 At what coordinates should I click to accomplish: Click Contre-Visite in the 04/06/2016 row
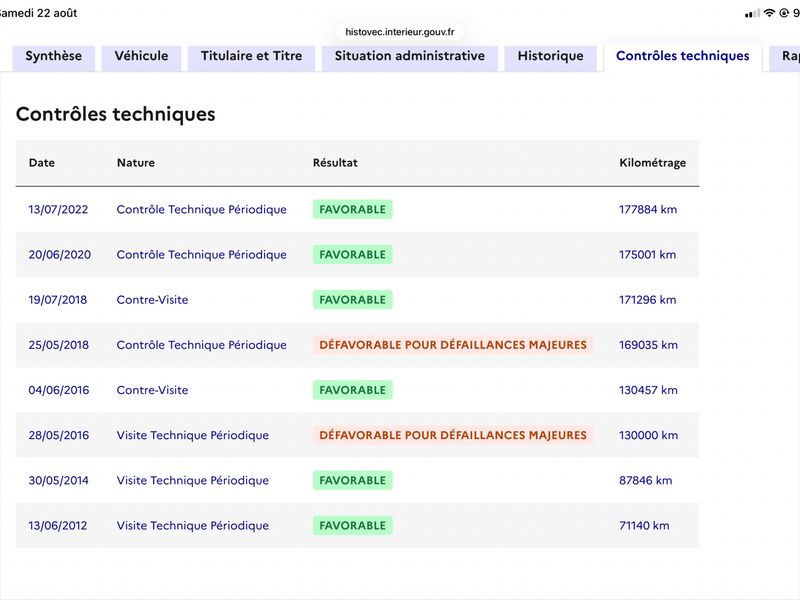click(x=153, y=390)
